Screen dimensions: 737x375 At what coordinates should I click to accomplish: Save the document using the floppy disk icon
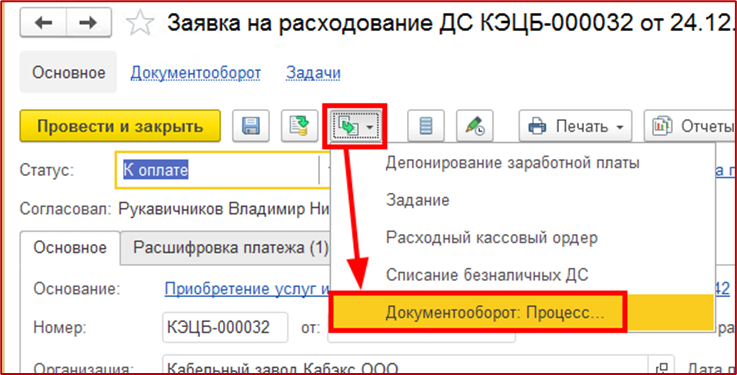[x=251, y=126]
